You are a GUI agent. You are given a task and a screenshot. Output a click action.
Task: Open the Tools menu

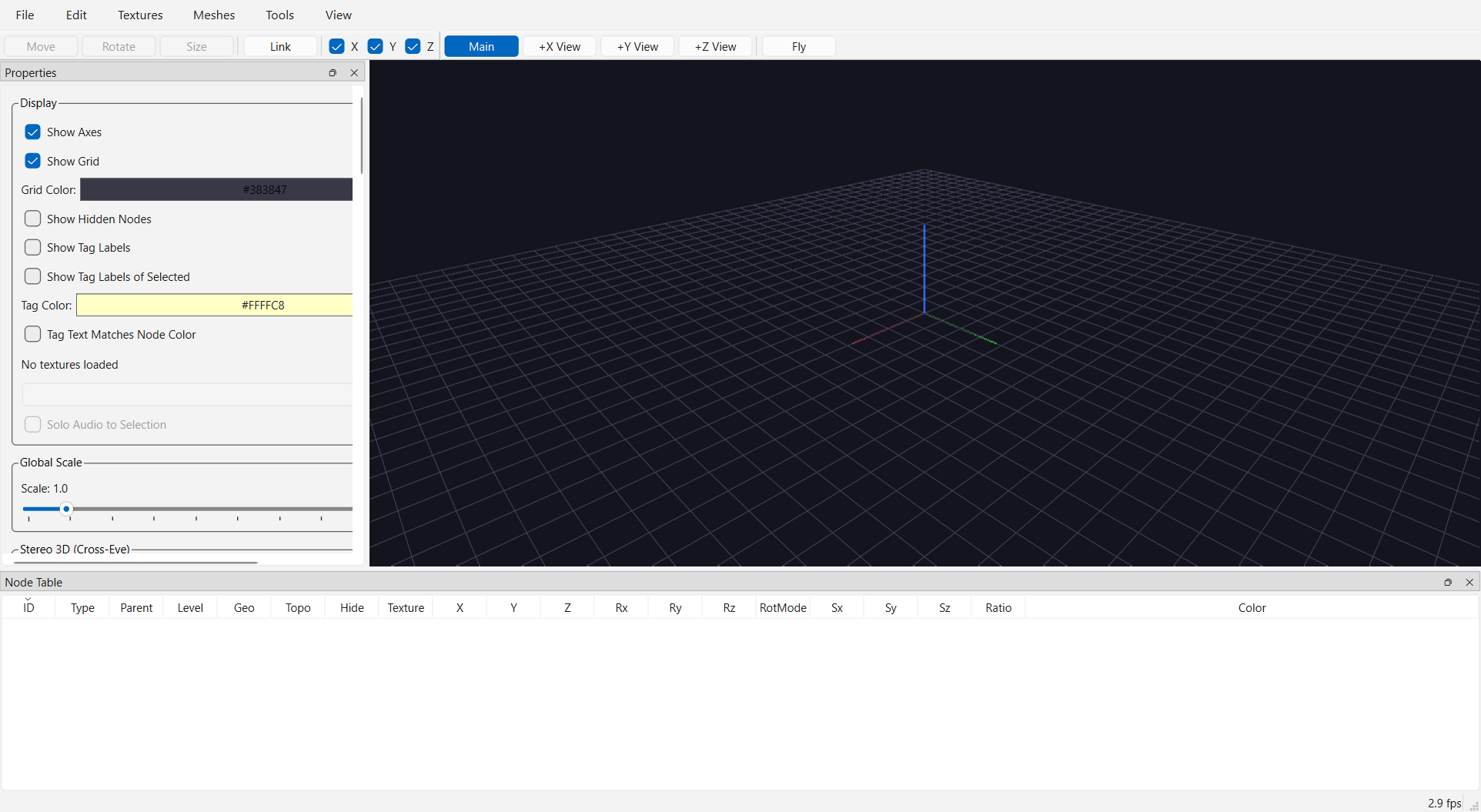(280, 15)
